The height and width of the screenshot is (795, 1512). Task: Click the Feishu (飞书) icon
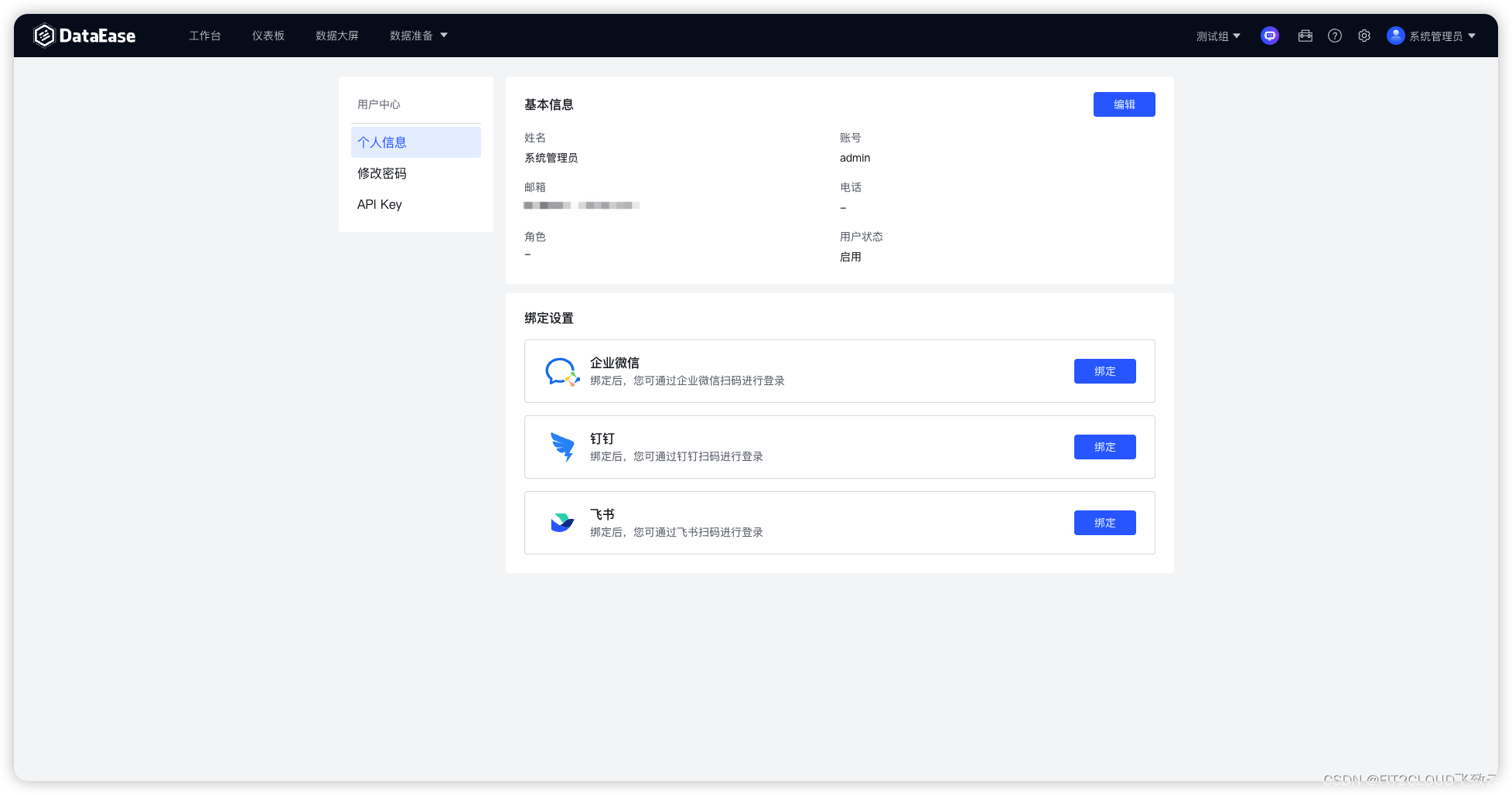(x=562, y=523)
